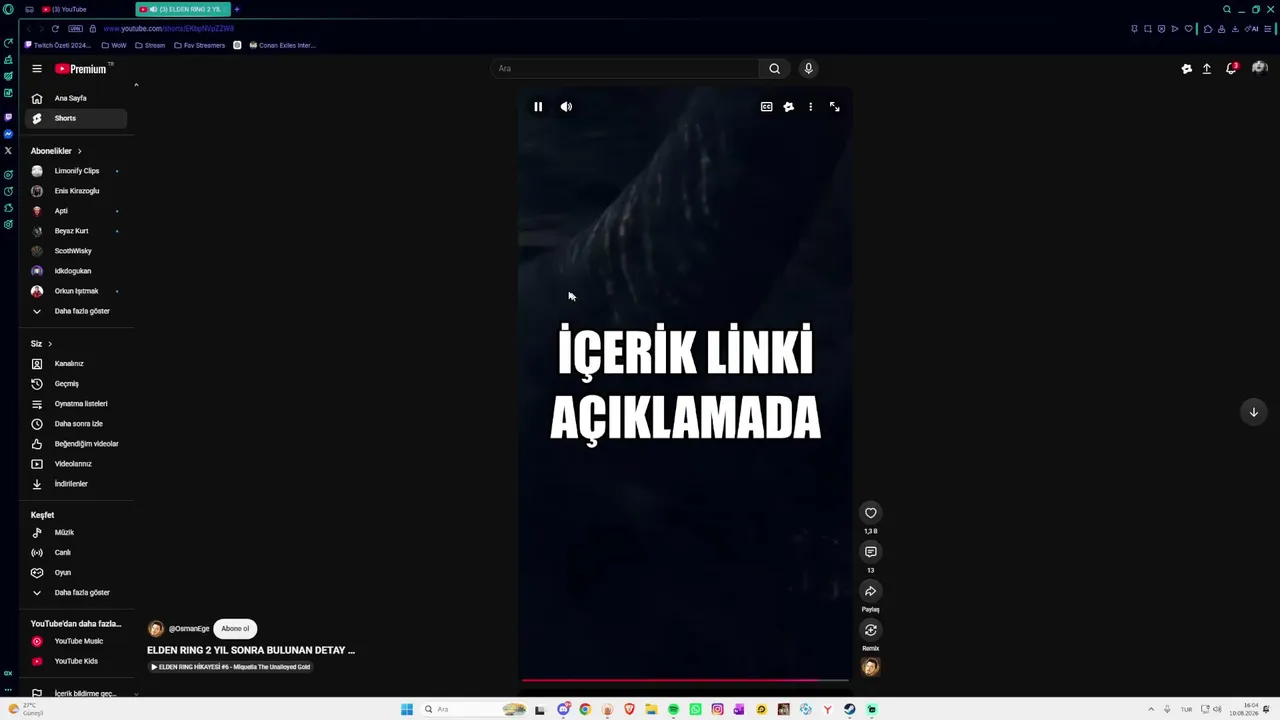Viewport: 1280px width, 720px height.
Task: Subscribe with the Abone ol button
Action: coord(235,629)
